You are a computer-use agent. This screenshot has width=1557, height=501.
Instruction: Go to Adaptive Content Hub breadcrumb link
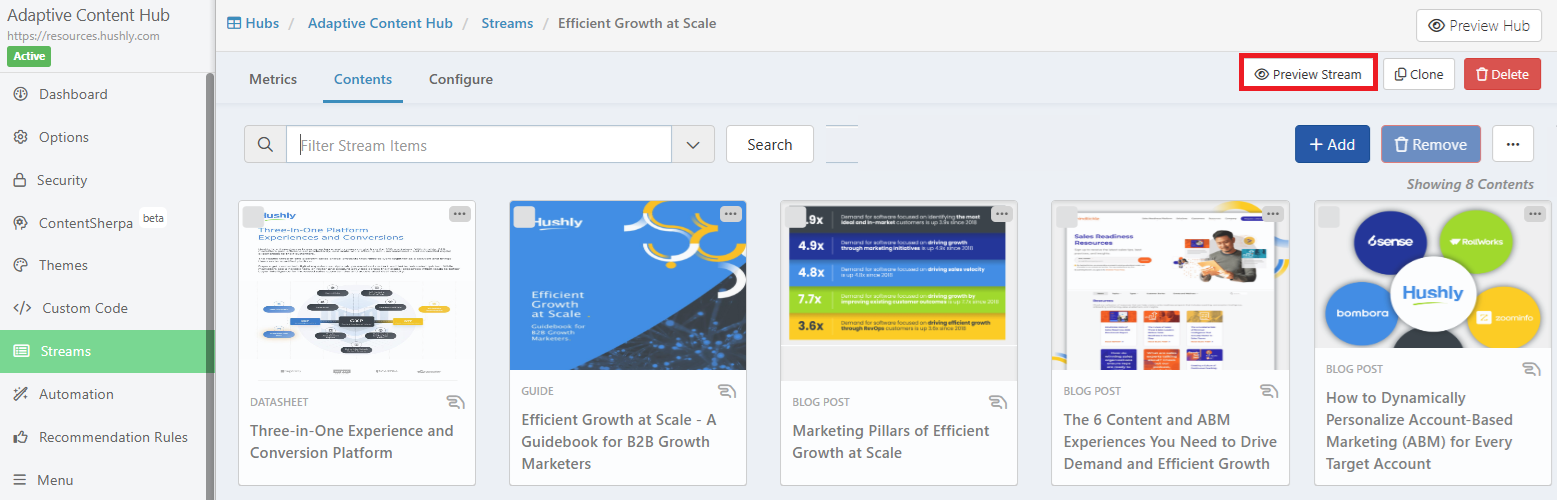coord(380,23)
